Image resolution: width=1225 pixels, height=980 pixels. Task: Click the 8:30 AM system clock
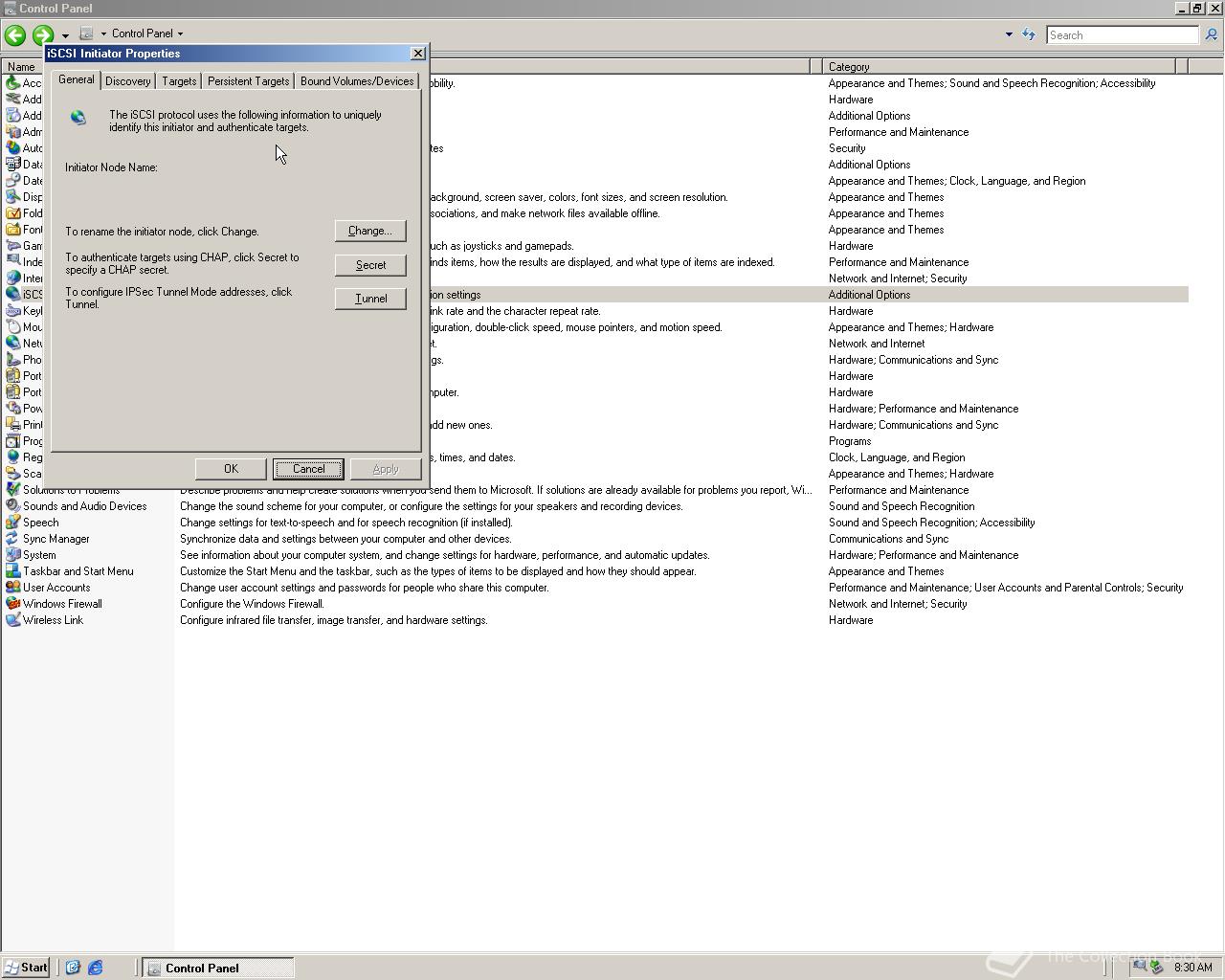coord(1192,968)
